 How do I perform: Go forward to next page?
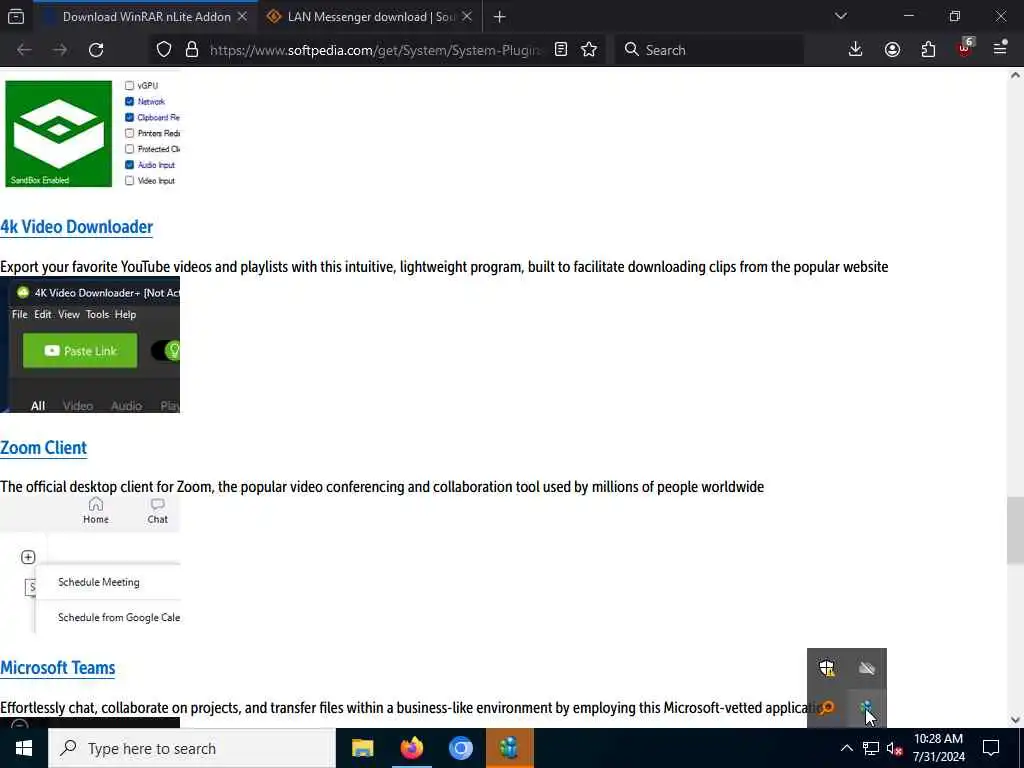pos(60,50)
